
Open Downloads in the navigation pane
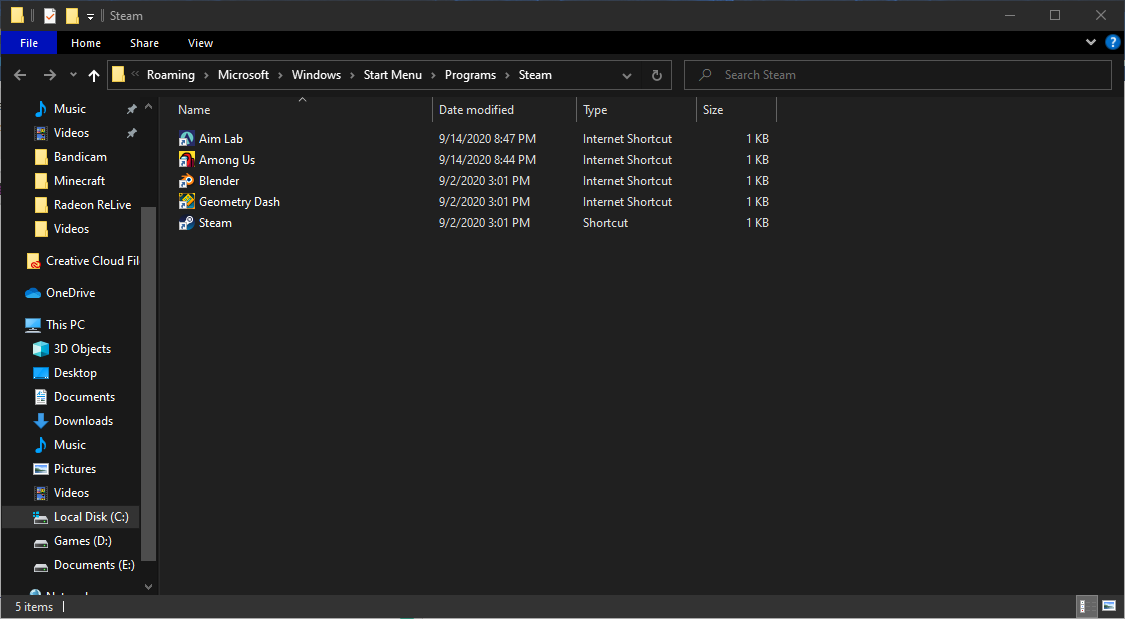tap(73, 421)
